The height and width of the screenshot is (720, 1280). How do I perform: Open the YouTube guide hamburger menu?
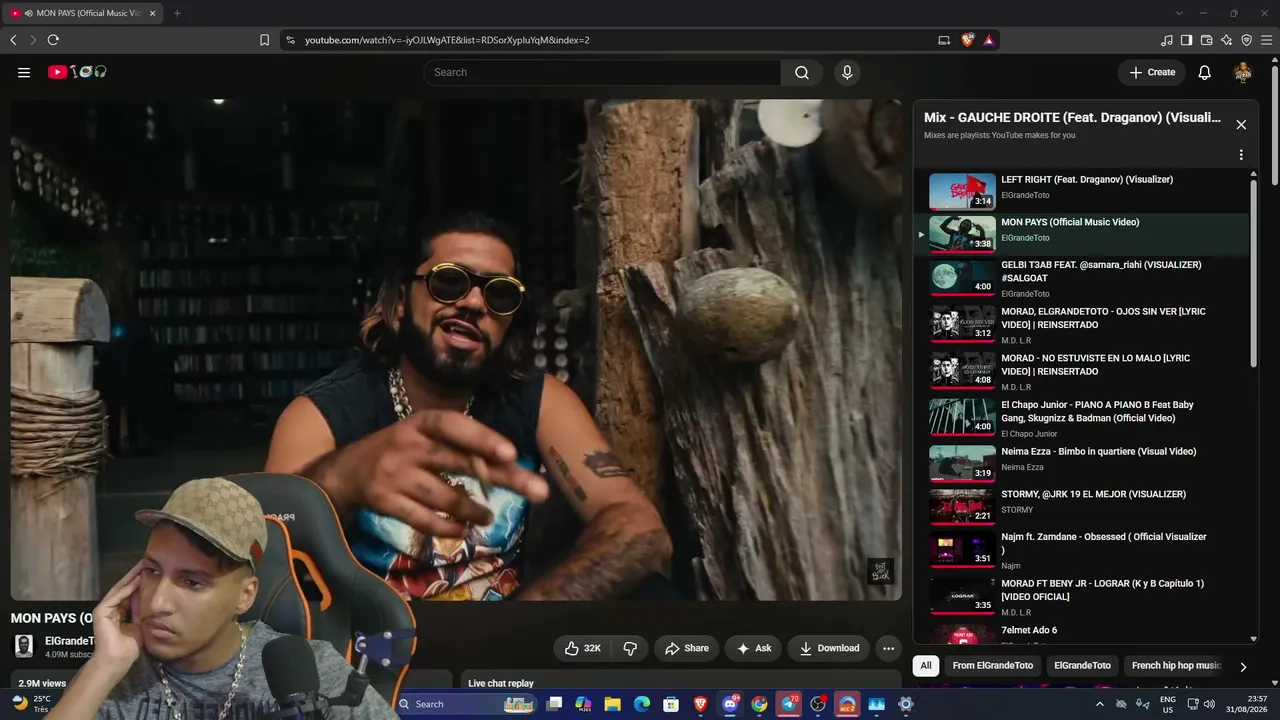[24, 72]
